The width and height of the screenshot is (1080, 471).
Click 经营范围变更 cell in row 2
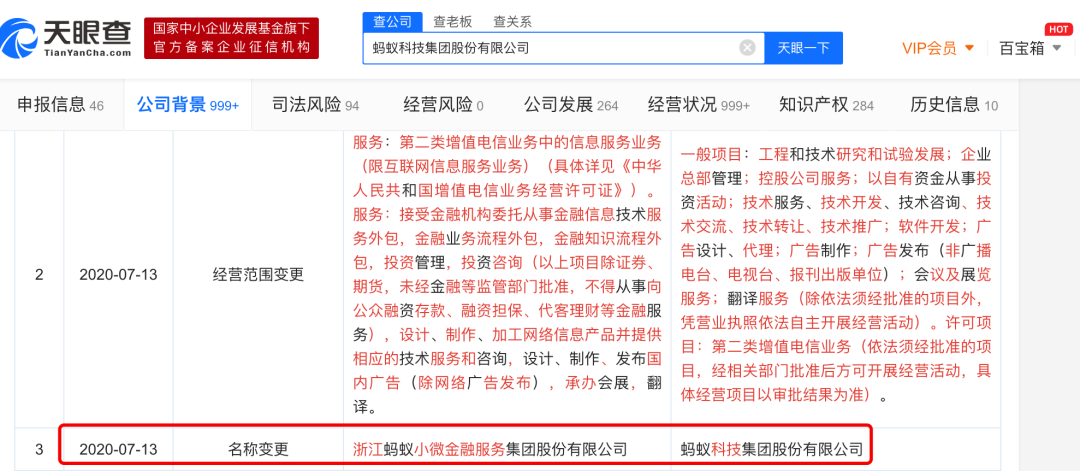tap(258, 275)
